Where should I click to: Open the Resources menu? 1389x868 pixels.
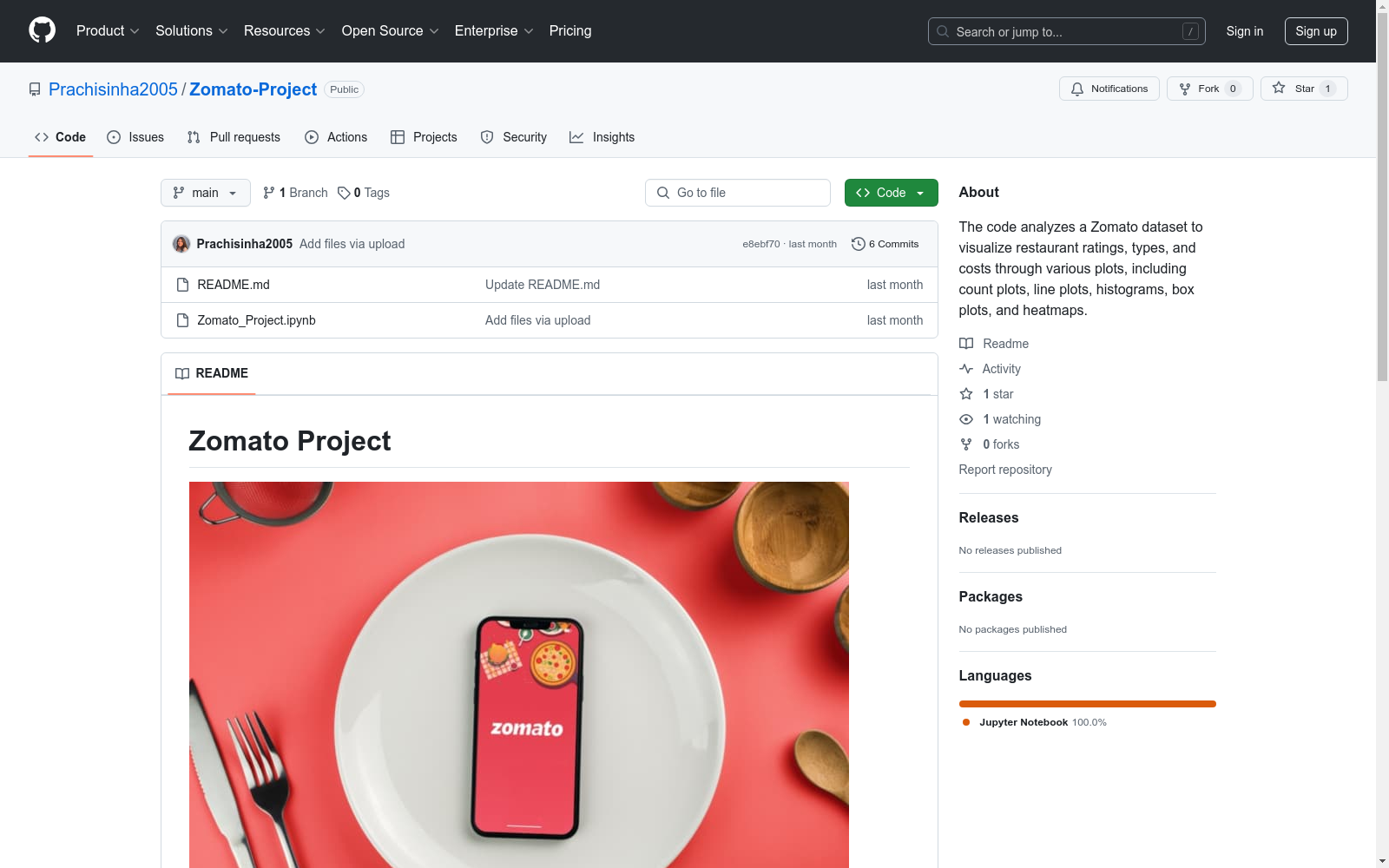pos(284,30)
